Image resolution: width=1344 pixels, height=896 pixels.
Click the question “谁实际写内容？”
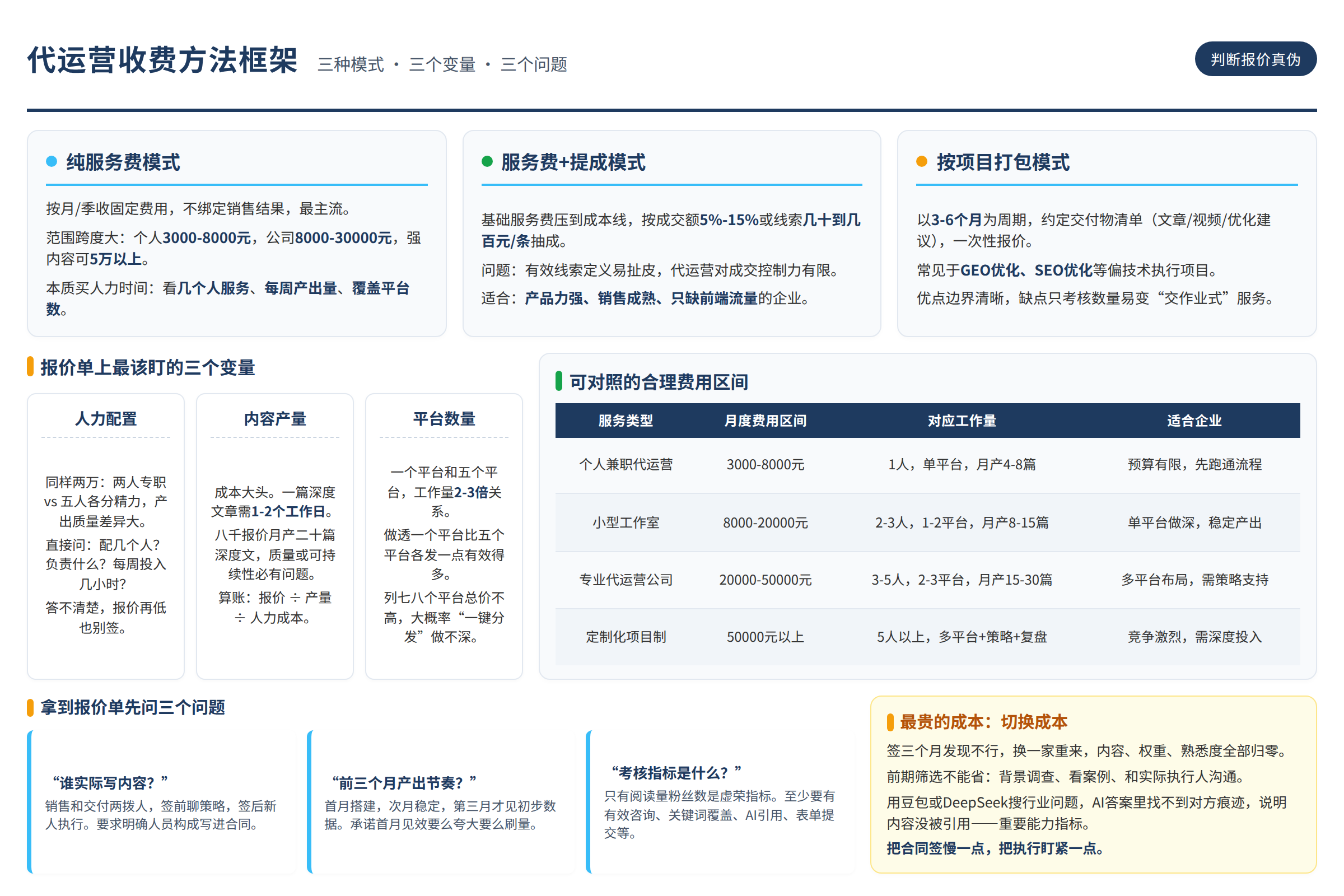pos(110,782)
